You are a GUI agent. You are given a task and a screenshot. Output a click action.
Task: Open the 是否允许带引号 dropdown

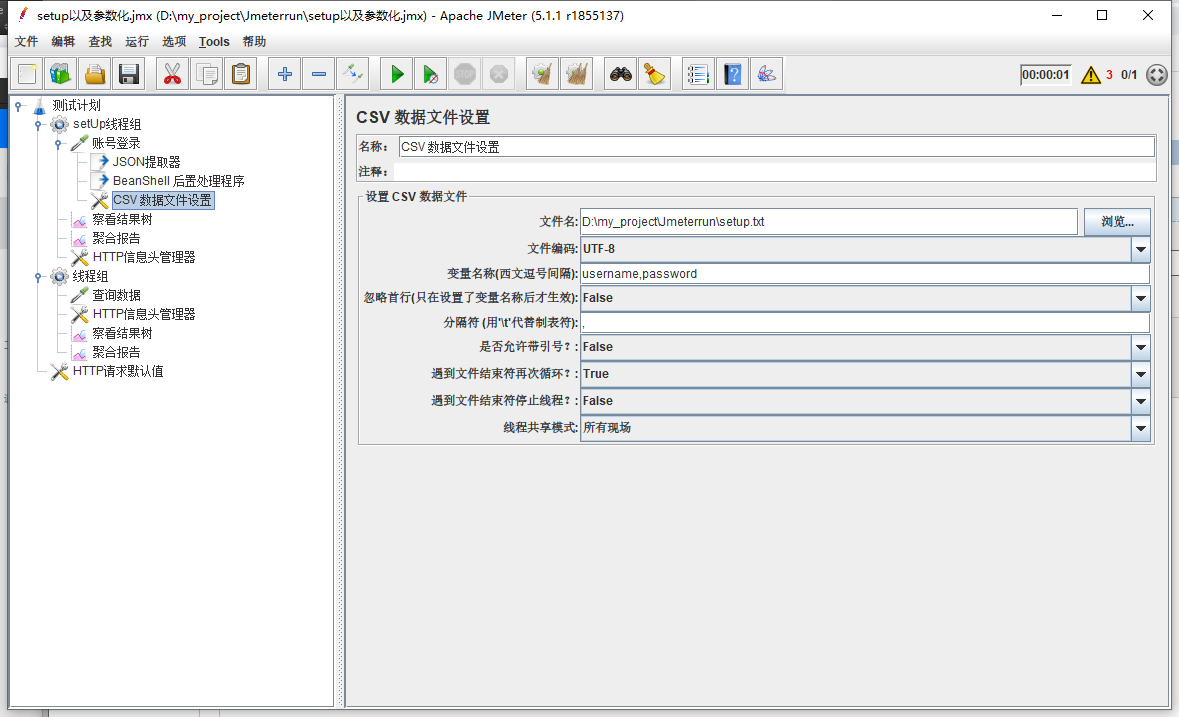(x=1141, y=347)
